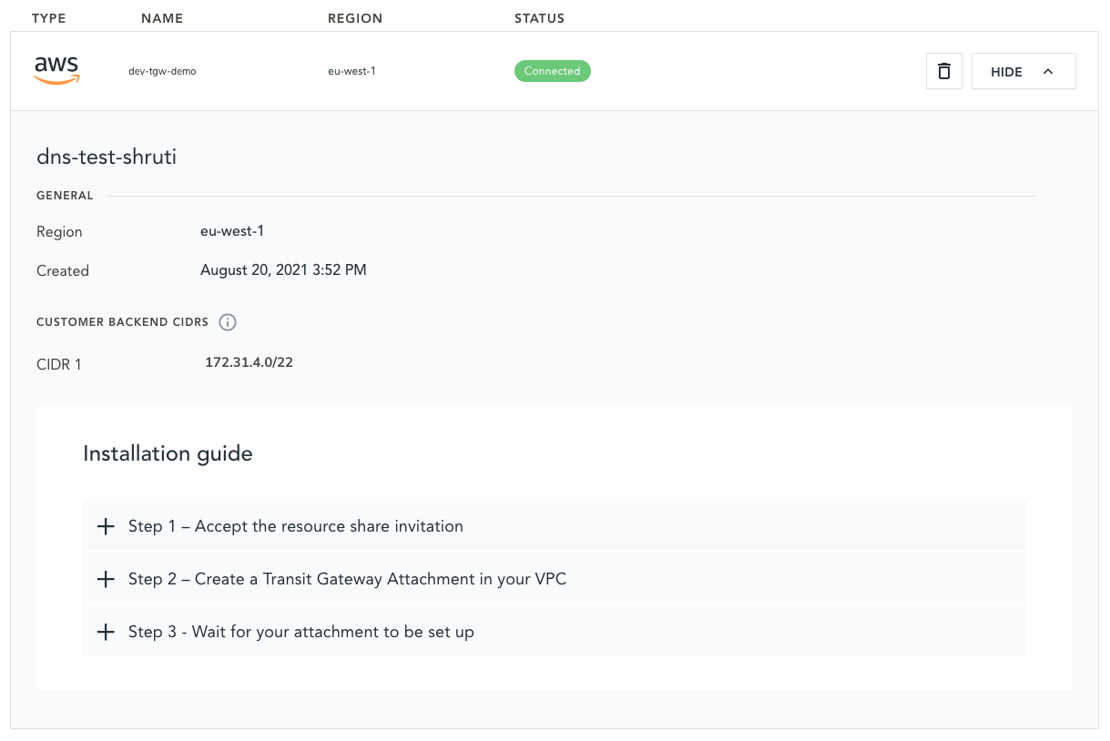Viewport: 1110px width, 741px height.
Task: Click the REGION column header
Action: (x=355, y=17)
